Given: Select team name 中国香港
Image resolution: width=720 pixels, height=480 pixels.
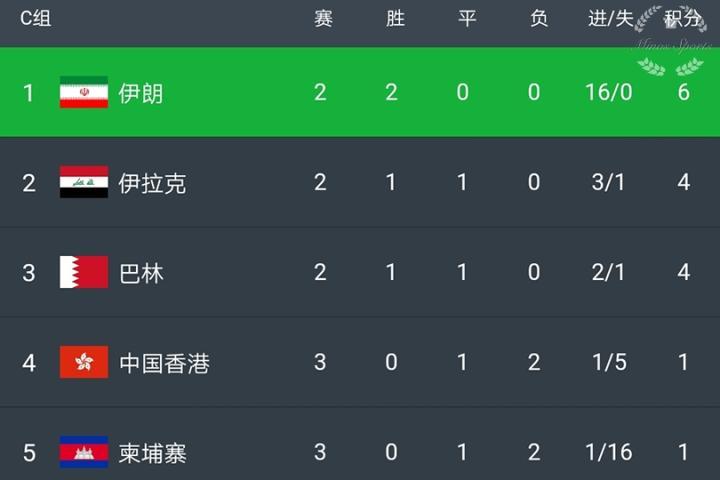Looking at the screenshot, I should (x=164, y=363).
